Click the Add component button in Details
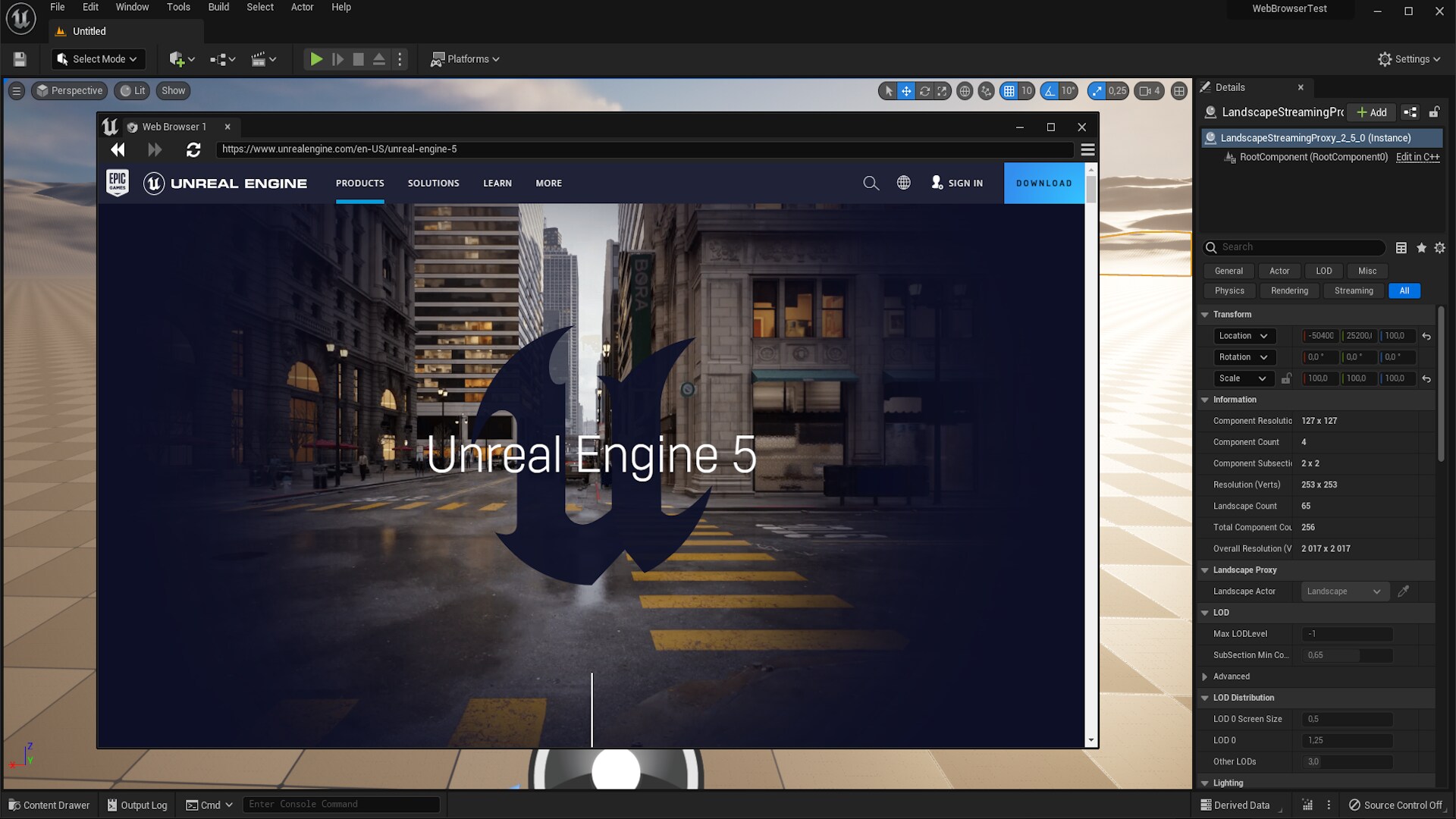Screen dimensions: 1456x819 coord(1372,112)
